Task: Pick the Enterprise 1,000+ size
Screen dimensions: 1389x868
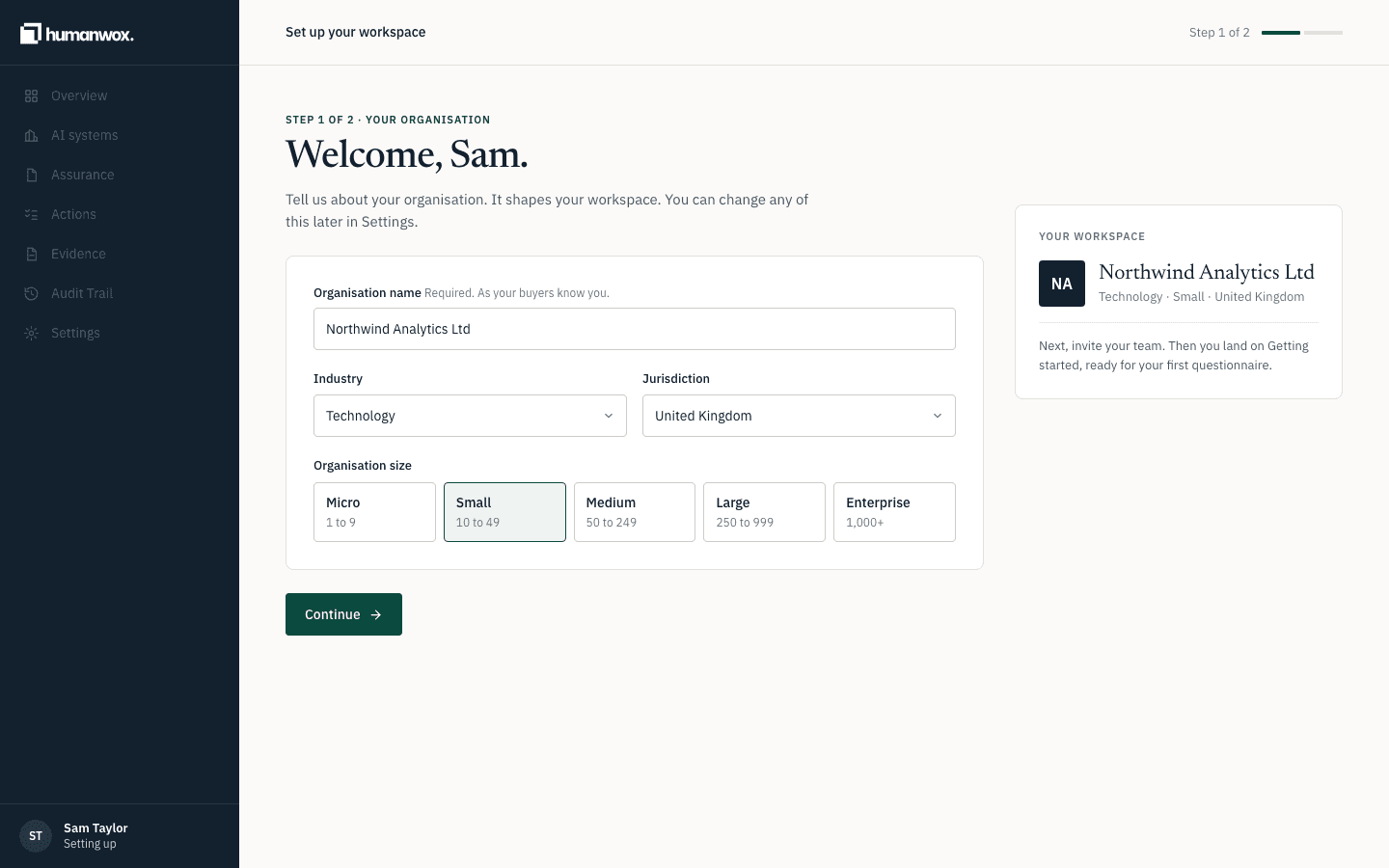Action: point(894,512)
